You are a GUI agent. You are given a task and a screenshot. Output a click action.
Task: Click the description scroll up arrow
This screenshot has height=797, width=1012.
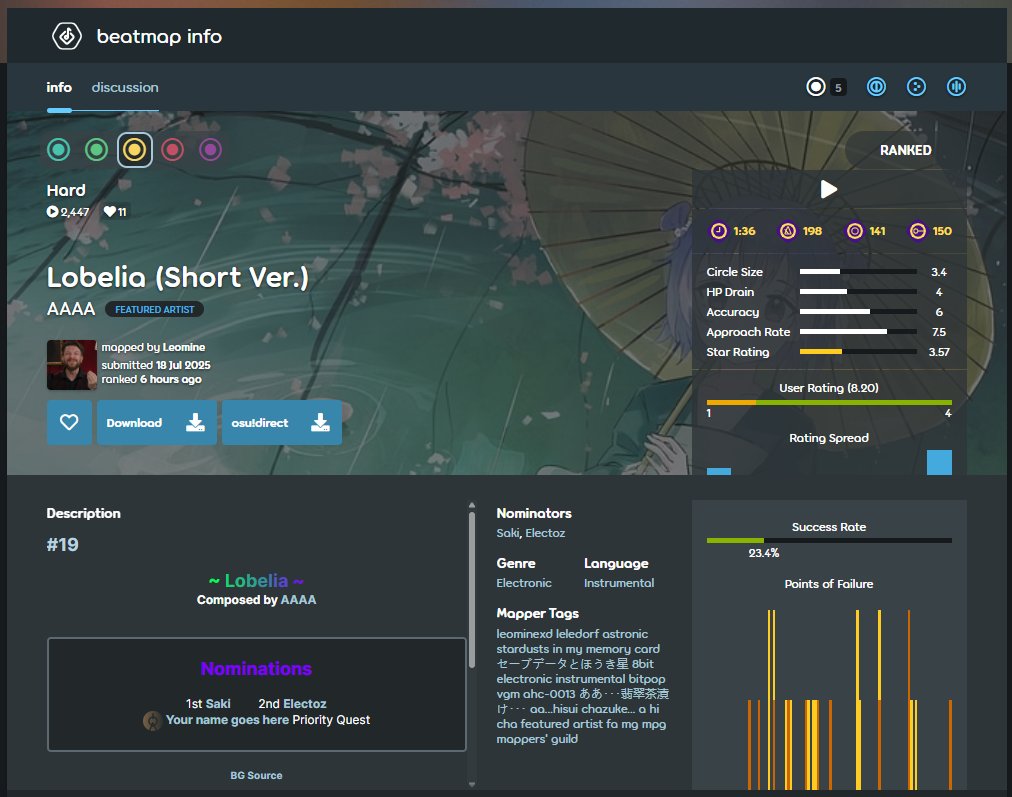tap(472, 505)
